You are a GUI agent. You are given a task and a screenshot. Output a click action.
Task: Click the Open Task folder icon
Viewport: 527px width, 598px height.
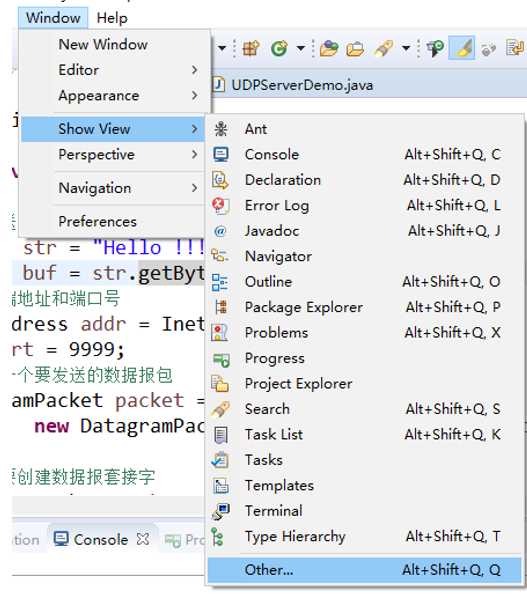point(355,49)
